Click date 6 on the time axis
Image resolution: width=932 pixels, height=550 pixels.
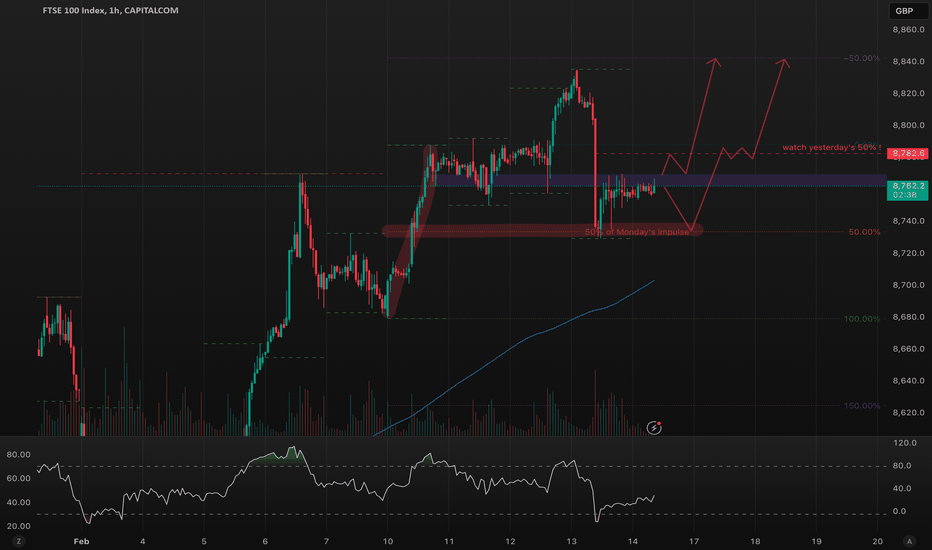click(x=265, y=541)
